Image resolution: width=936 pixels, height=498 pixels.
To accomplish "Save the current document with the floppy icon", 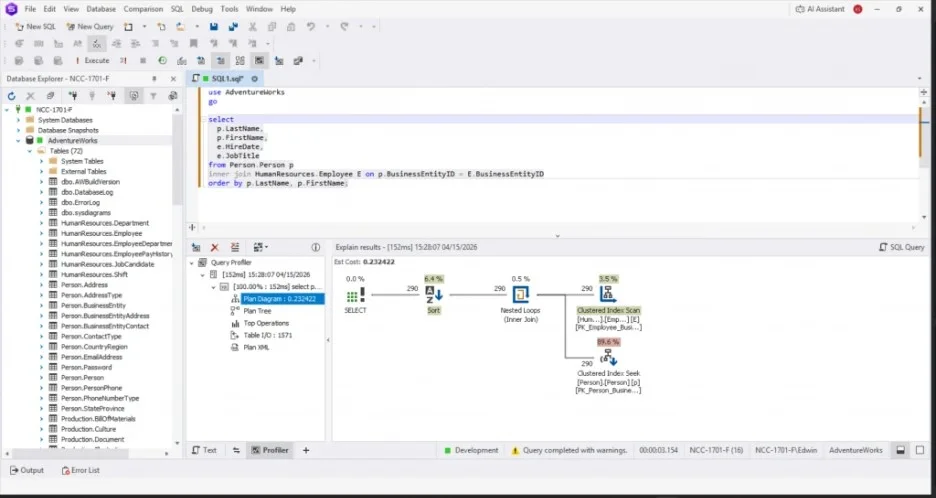I will [214, 26].
